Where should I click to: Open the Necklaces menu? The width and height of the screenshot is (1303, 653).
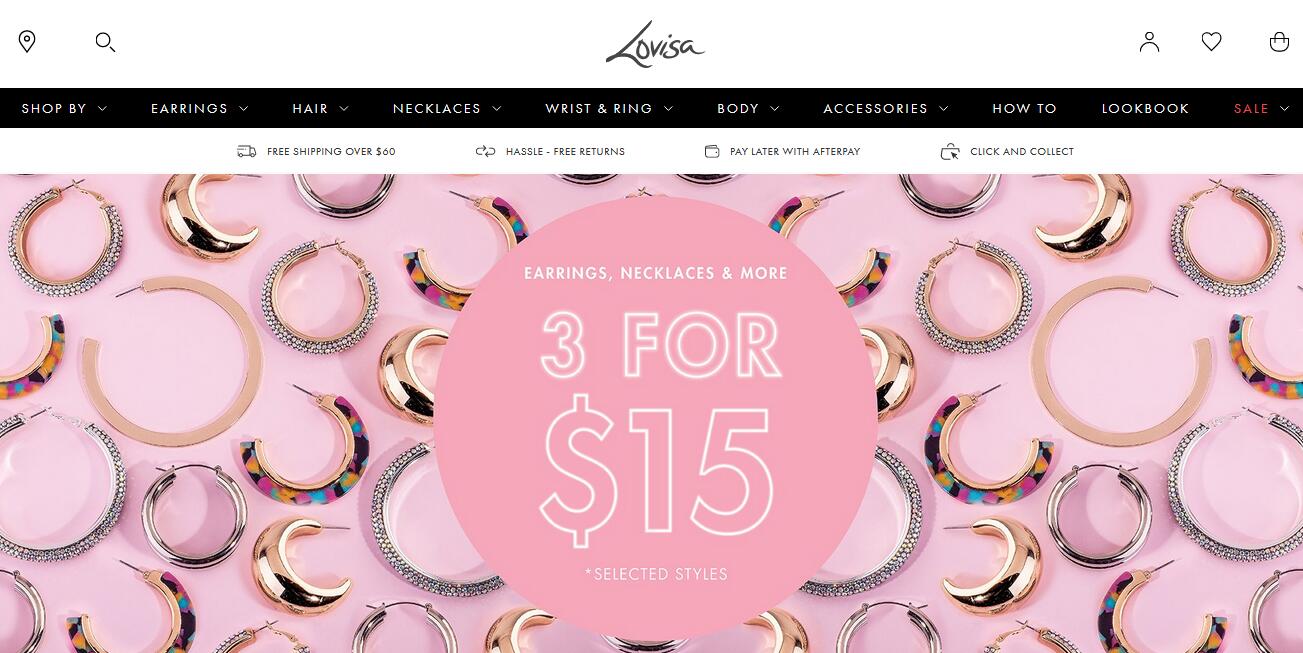447,108
